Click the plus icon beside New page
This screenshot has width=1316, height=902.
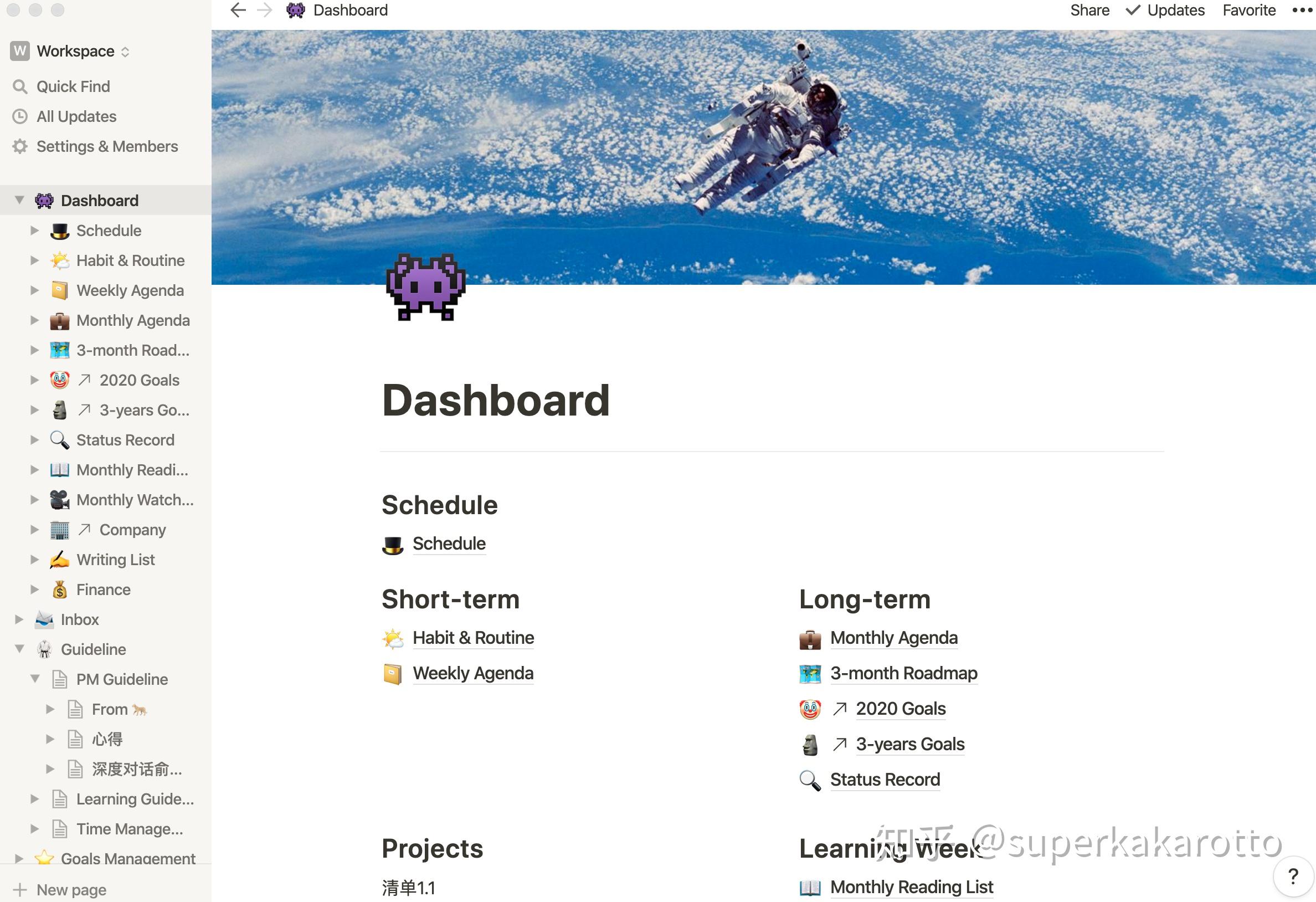20,890
